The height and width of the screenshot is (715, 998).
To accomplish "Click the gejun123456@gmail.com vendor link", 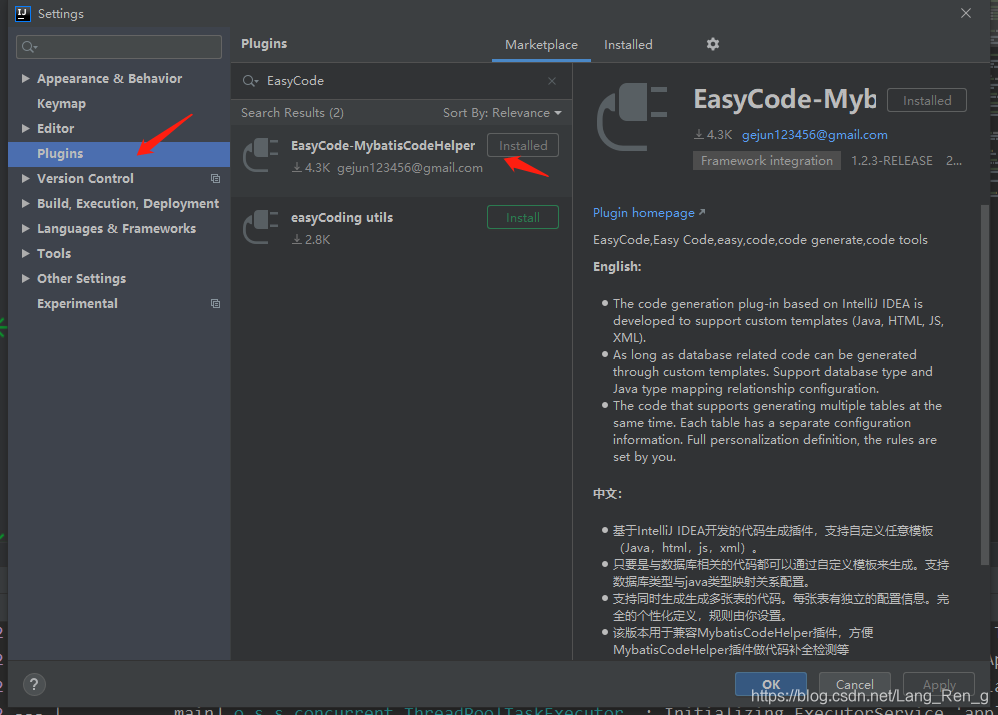I will point(815,135).
